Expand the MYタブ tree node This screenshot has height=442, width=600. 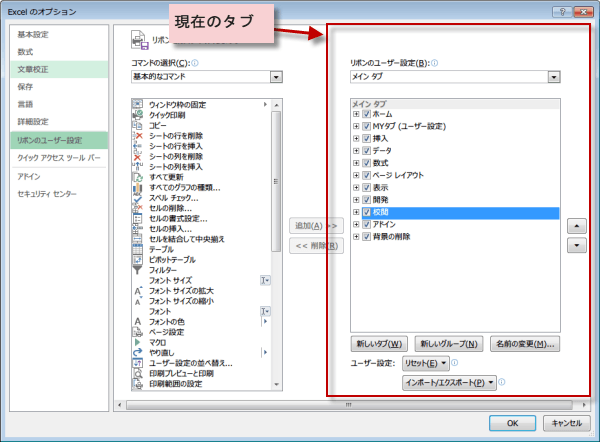coord(356,126)
